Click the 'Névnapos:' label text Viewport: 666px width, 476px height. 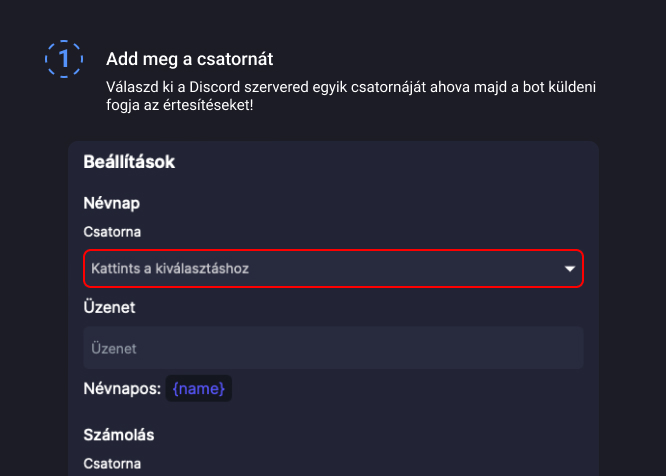pyautogui.click(x=122, y=388)
